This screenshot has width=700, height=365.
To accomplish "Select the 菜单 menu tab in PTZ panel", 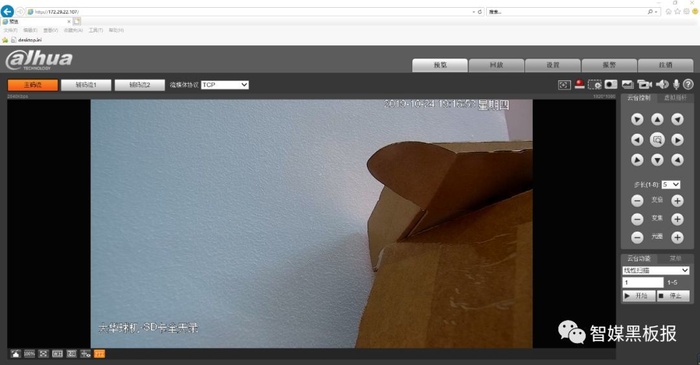I will [675, 258].
